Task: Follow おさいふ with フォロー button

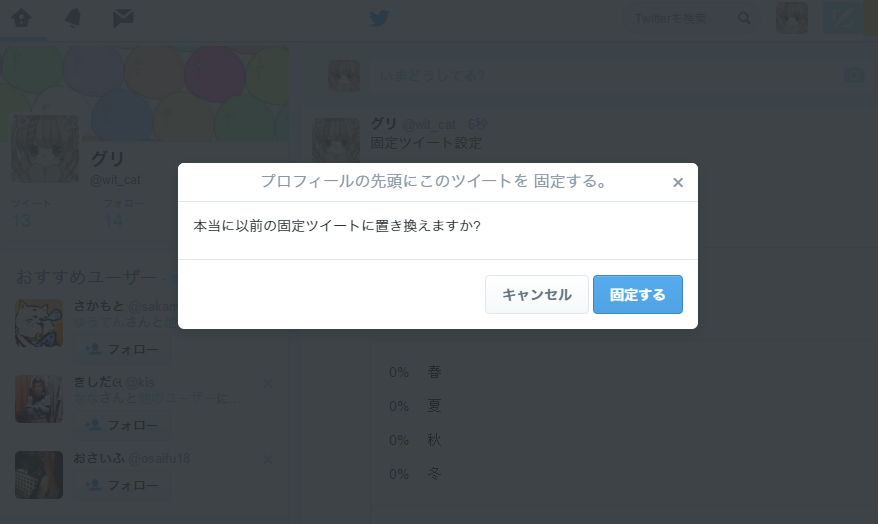Action: pyautogui.click(x=122, y=485)
